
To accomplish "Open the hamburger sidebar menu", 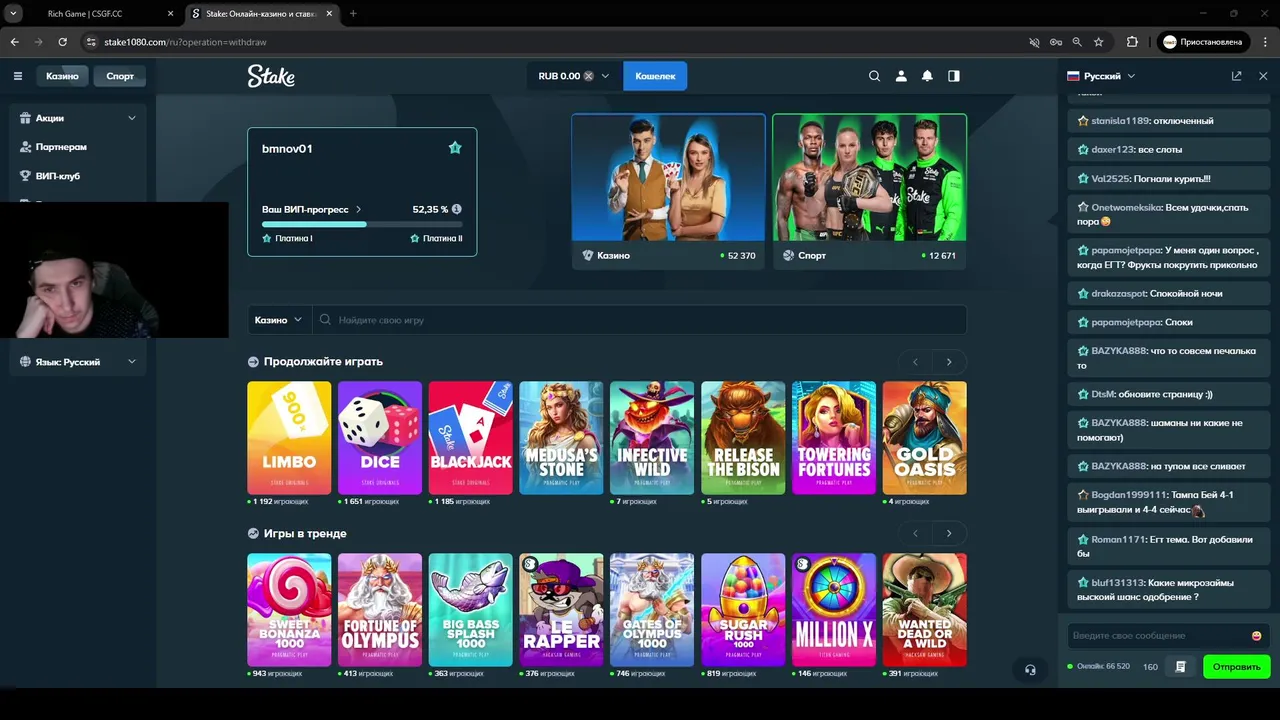I will click(17, 76).
